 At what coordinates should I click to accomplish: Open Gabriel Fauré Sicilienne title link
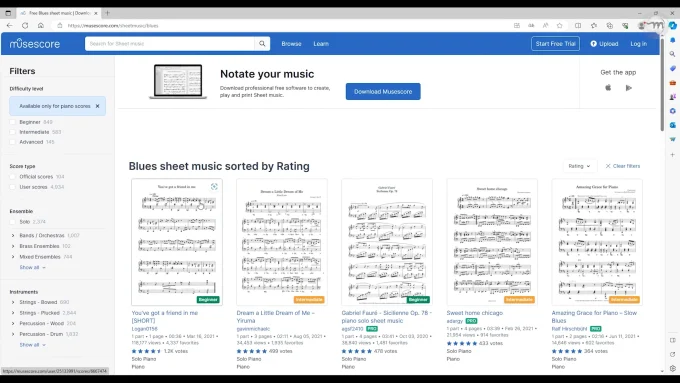click(386, 317)
